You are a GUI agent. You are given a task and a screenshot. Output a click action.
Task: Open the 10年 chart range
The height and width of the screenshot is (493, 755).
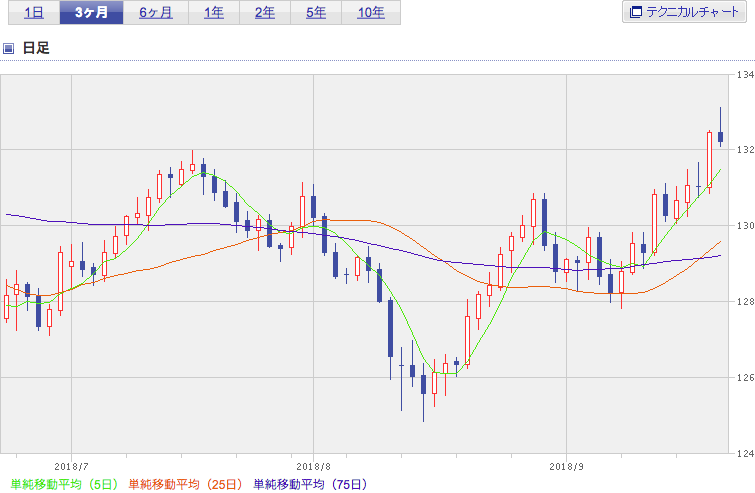point(371,13)
